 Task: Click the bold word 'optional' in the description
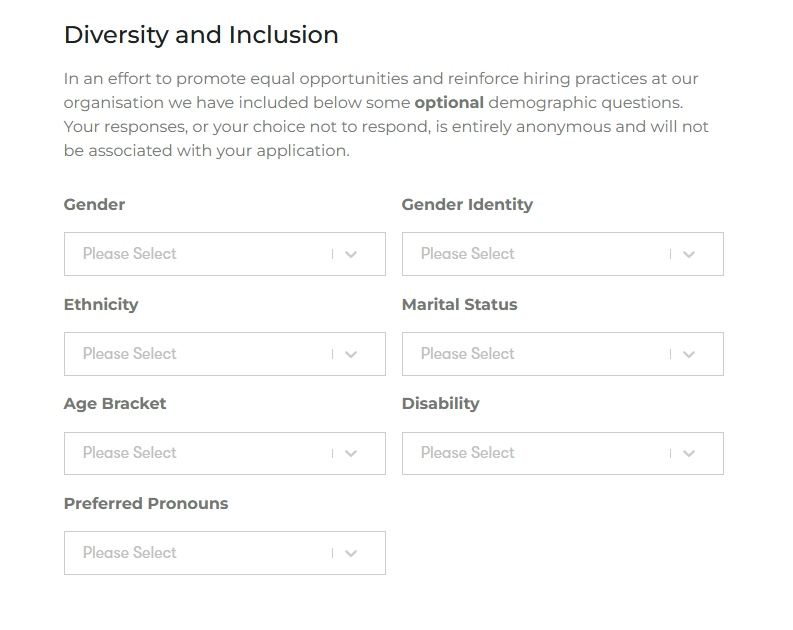[449, 102]
